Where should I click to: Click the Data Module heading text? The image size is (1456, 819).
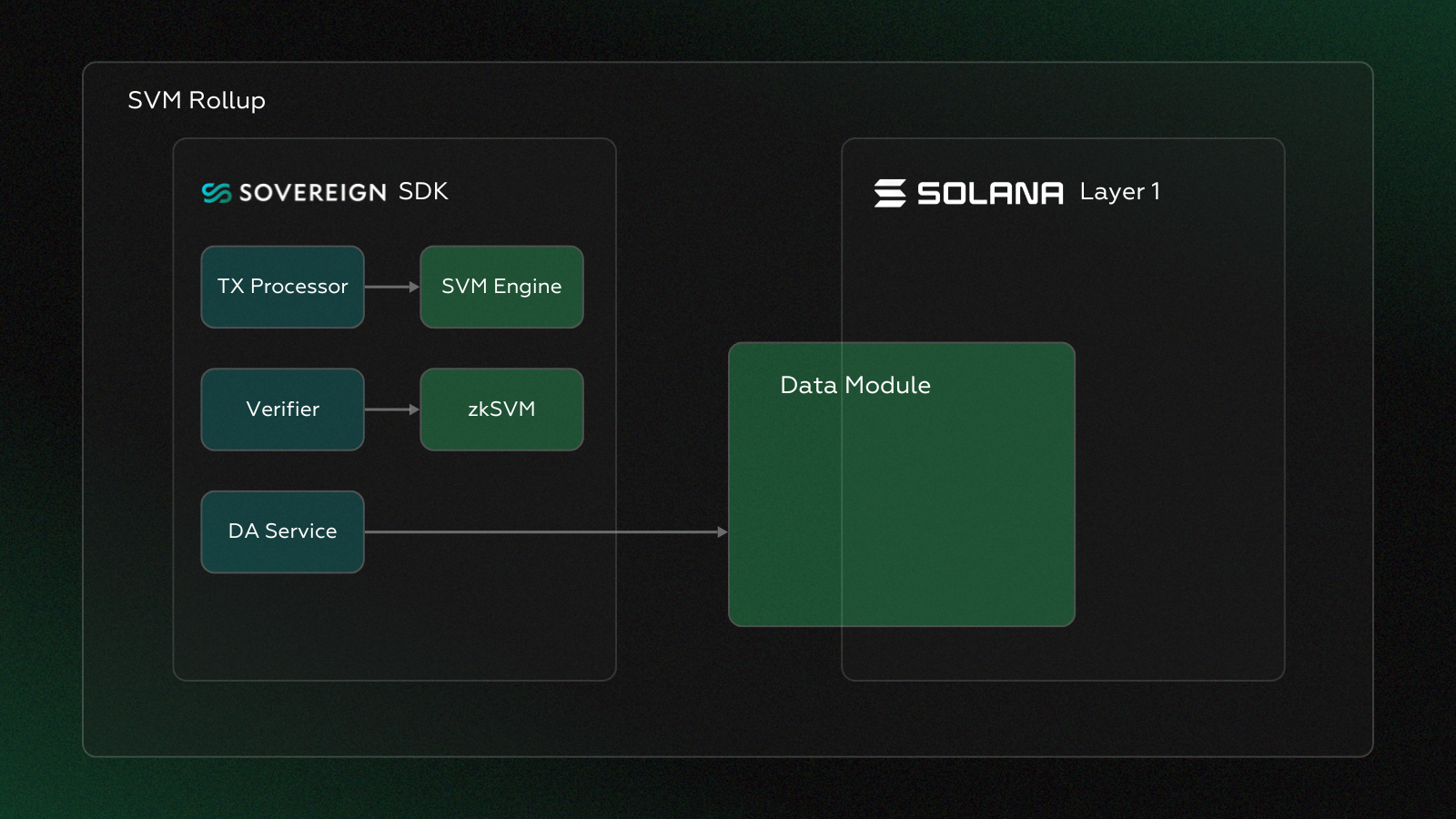(854, 385)
